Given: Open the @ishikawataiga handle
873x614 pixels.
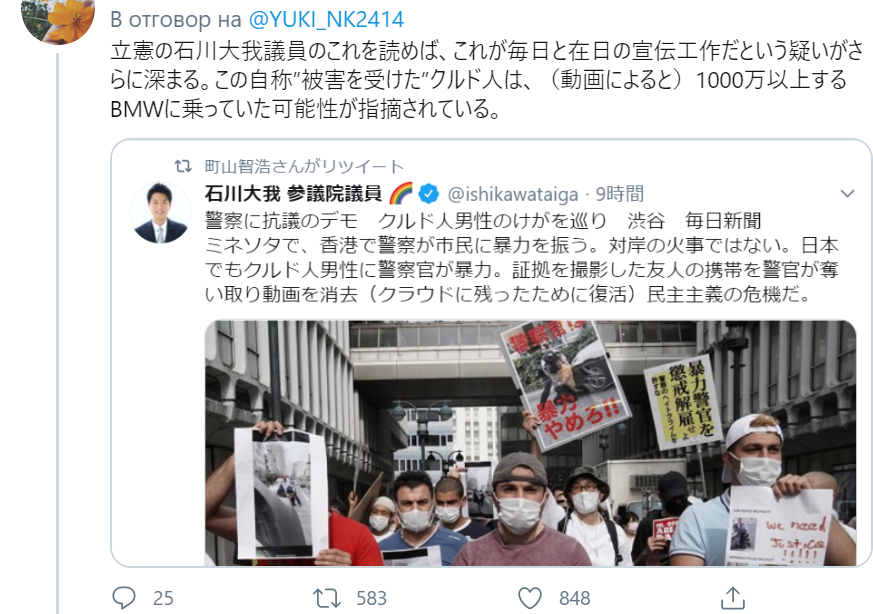Looking at the screenshot, I should click(x=513, y=194).
